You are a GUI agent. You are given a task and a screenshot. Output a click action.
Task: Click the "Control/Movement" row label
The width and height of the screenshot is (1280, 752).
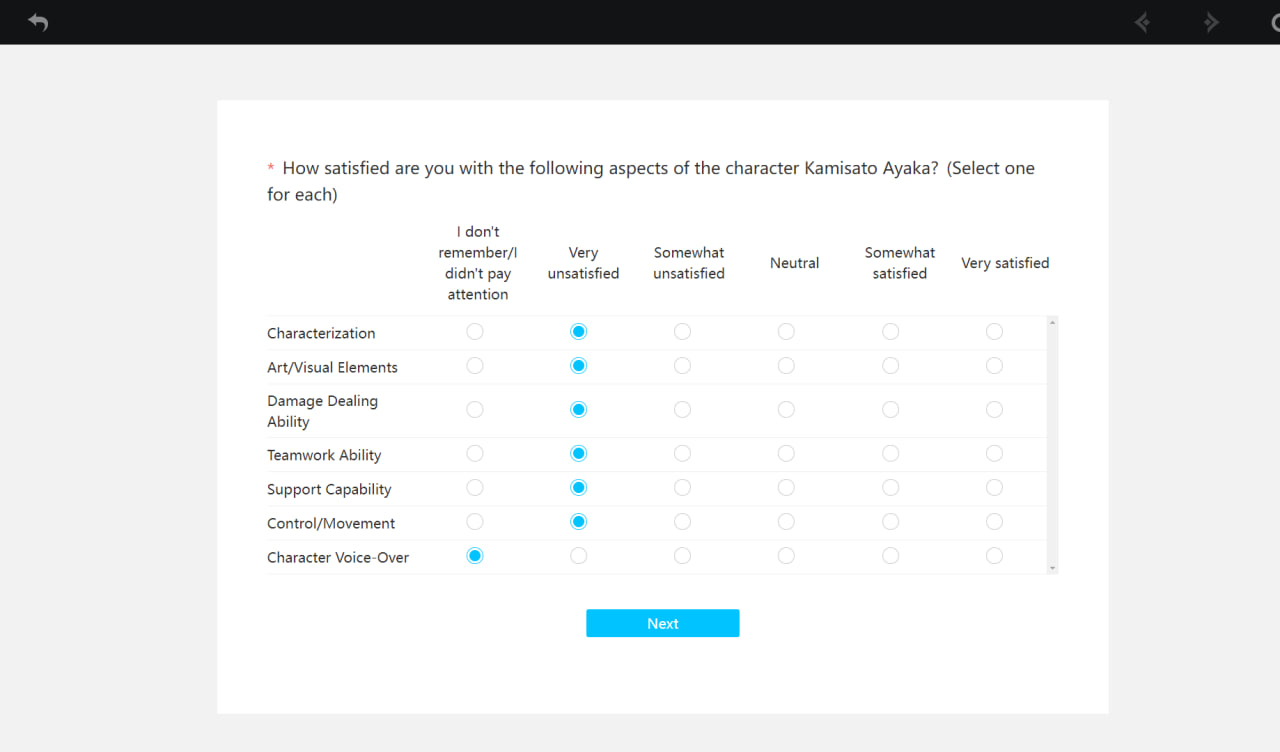331,523
